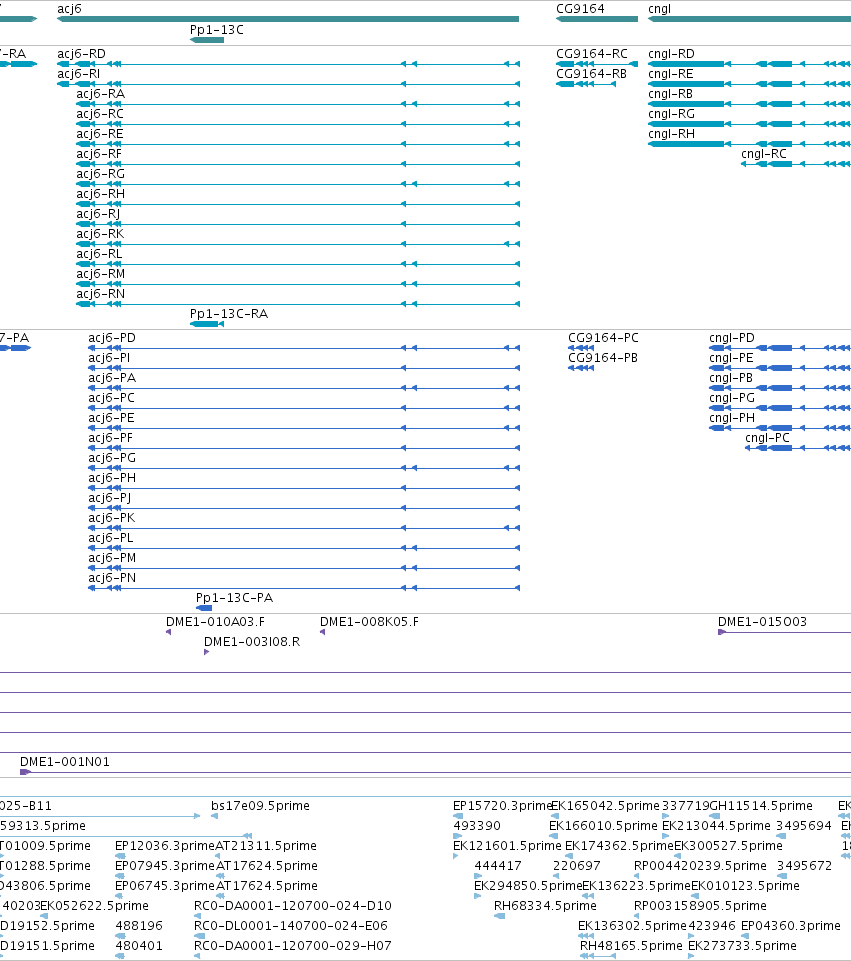Select the cngl-PB CDS label
Image resolution: width=851 pixels, height=961 pixels.
pos(731,378)
